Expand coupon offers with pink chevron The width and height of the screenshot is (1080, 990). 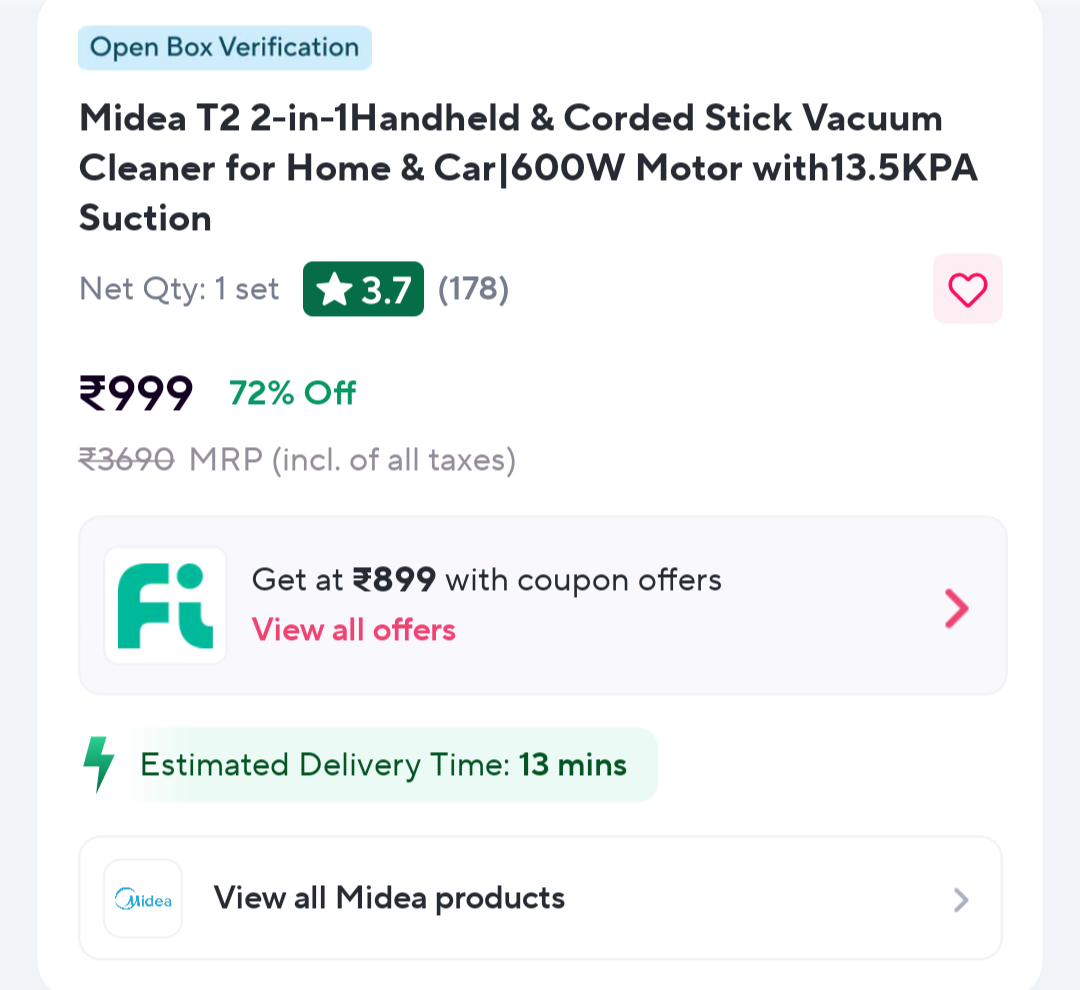(957, 608)
